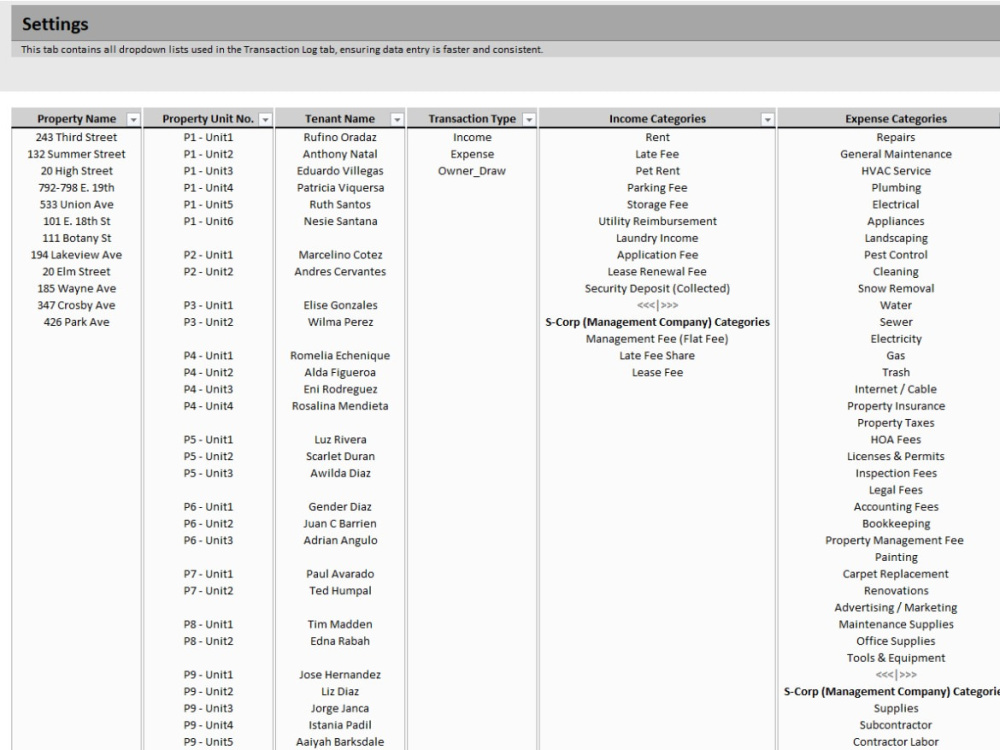Click the P4 - Unit3 cell
The image size is (1000, 750).
coord(209,389)
